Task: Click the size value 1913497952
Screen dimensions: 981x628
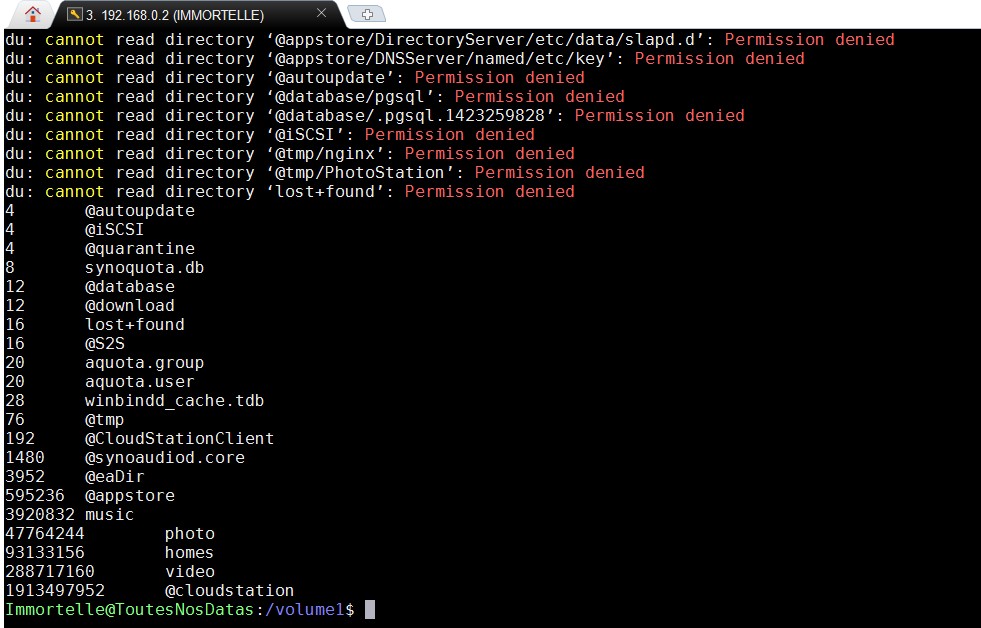Action: [x=54, y=590]
